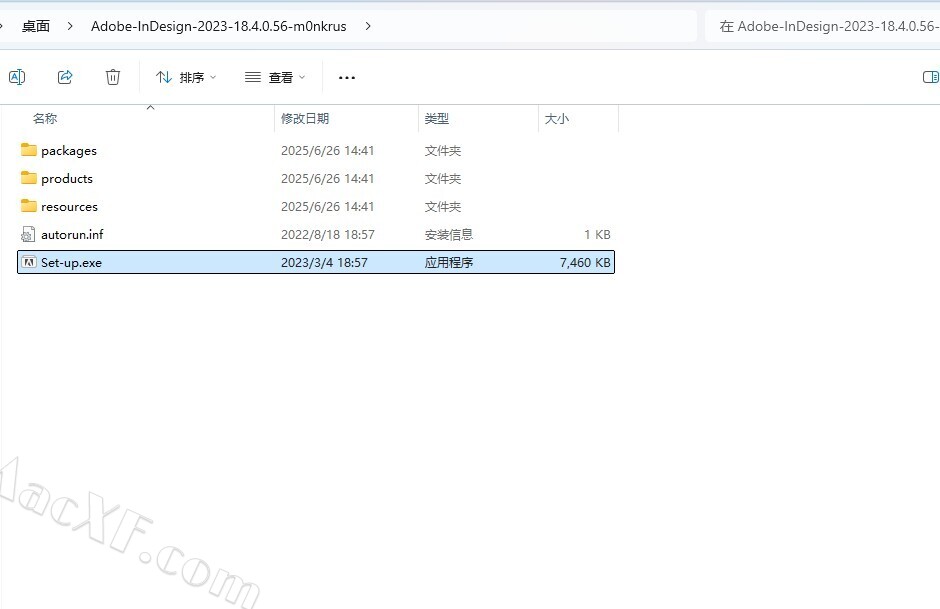Toggle the preview pane icon
Image resolution: width=940 pixels, height=609 pixels.
(930, 77)
